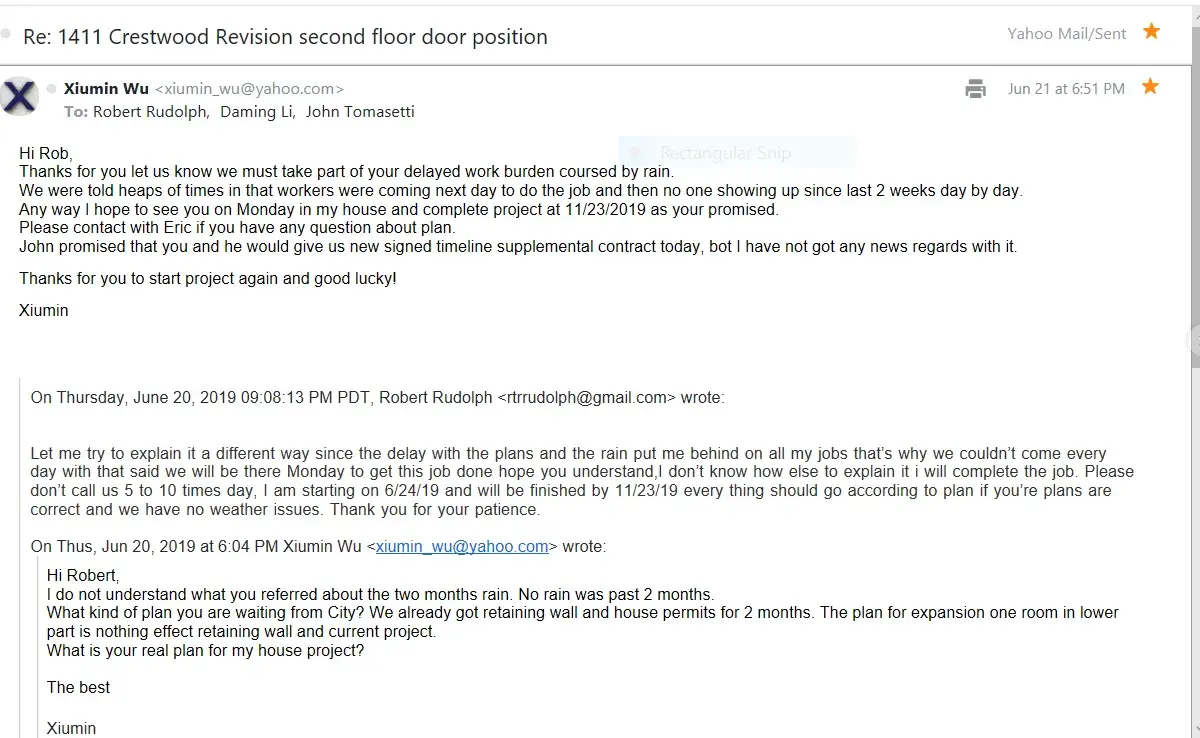Image resolution: width=1200 pixels, height=738 pixels.
Task: Click the Xiumin Wu sender avatar
Action: 21,97
